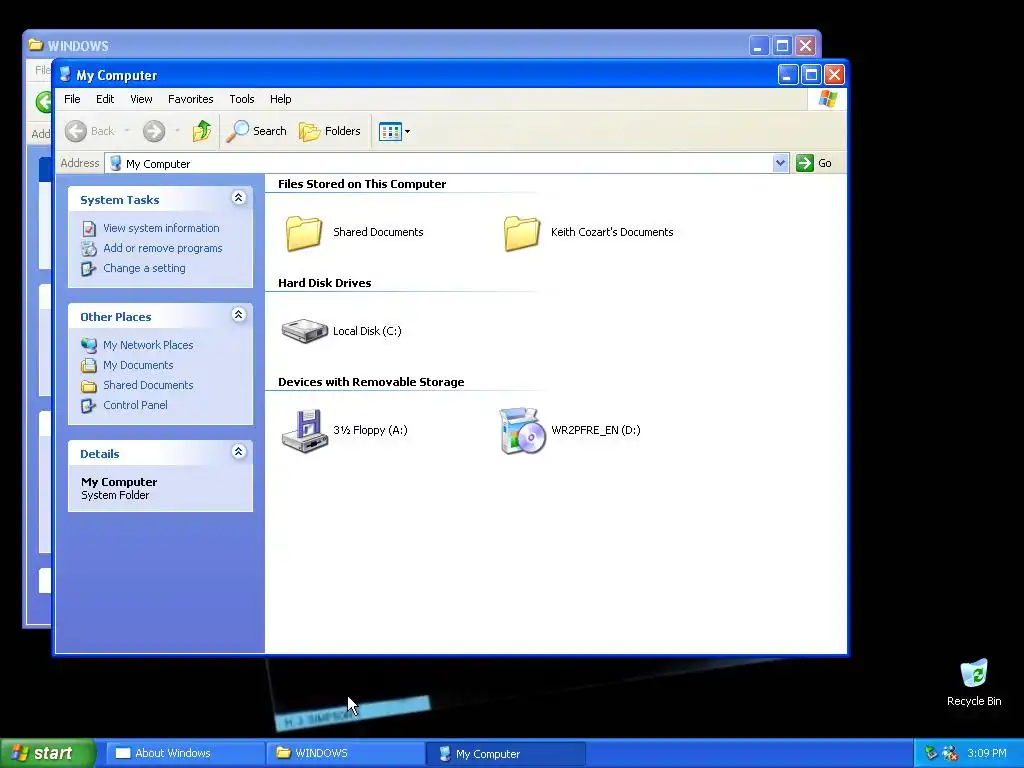Expand the Address bar dropdown
Viewport: 1024px width, 768px height.
point(780,163)
